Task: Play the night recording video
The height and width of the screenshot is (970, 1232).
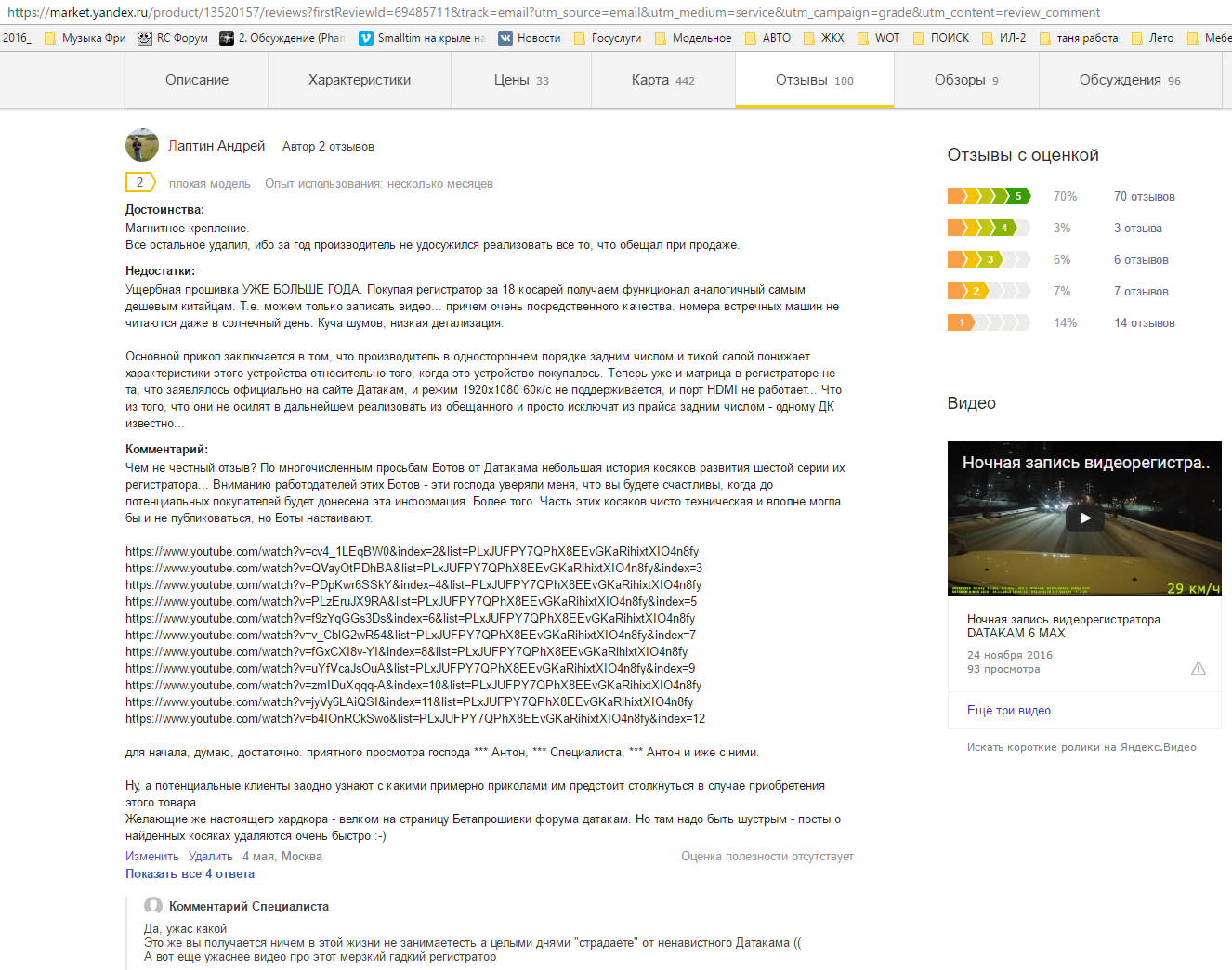Action: coord(1084,518)
